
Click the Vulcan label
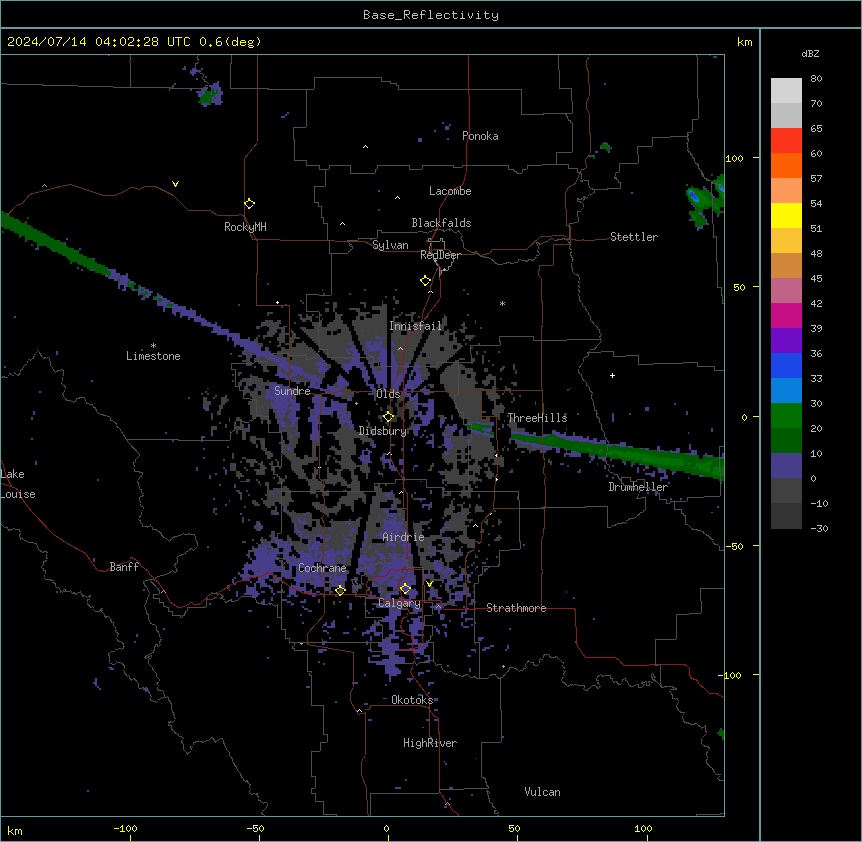pyautogui.click(x=542, y=792)
